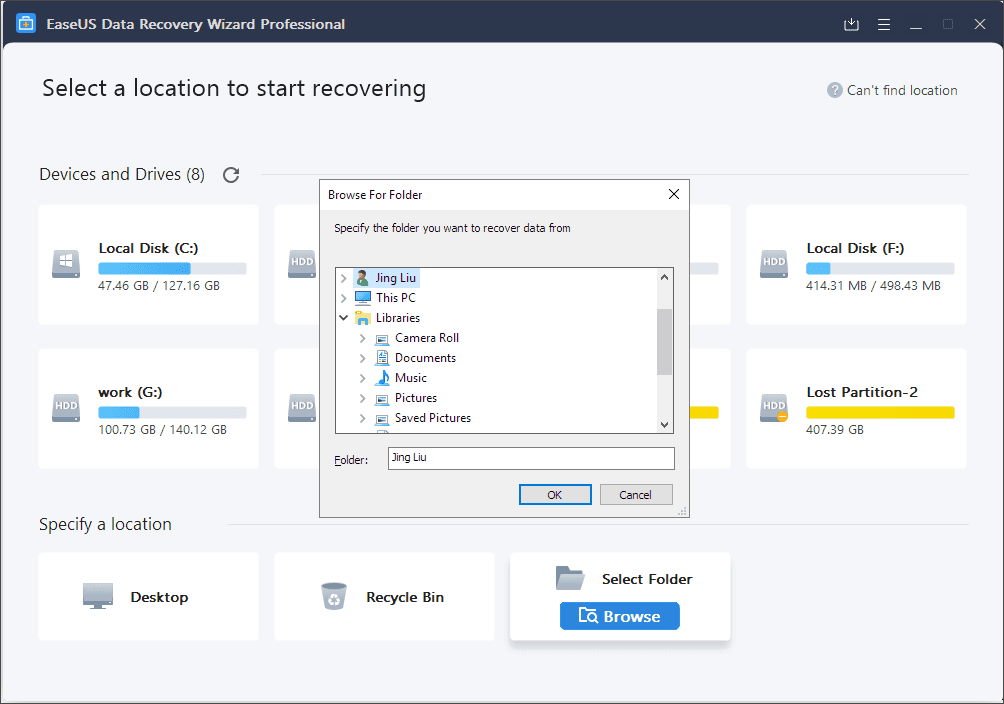Click the folder tree scroll down arrow
Image resolution: width=1004 pixels, height=704 pixels.
click(x=665, y=425)
